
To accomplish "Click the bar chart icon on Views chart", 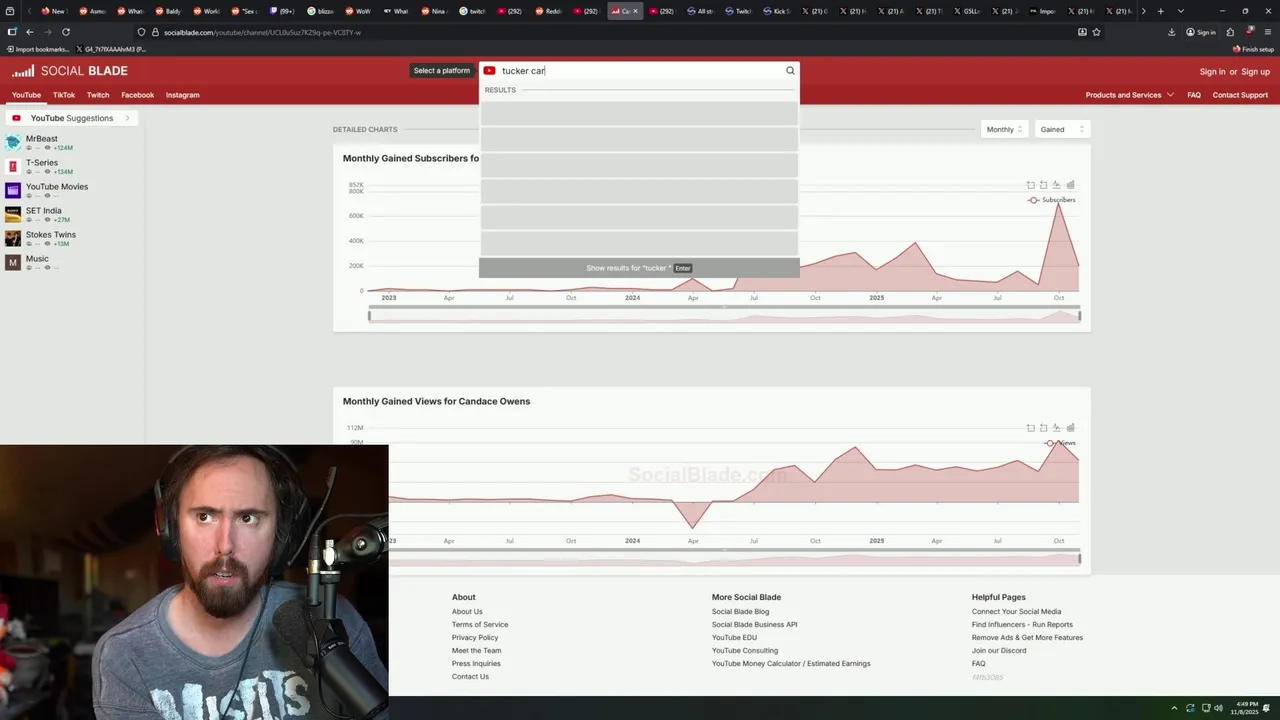I will (x=1070, y=428).
